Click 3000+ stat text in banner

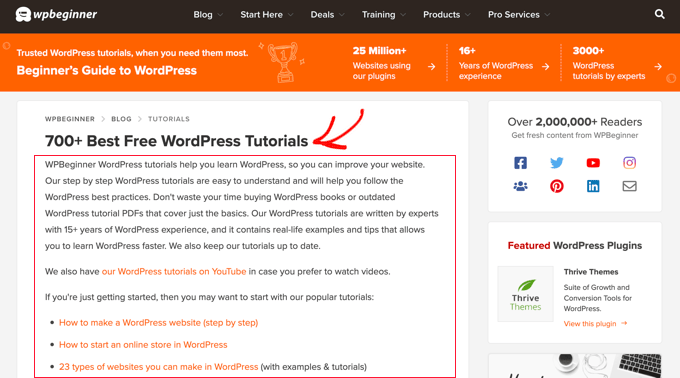[x=588, y=51]
